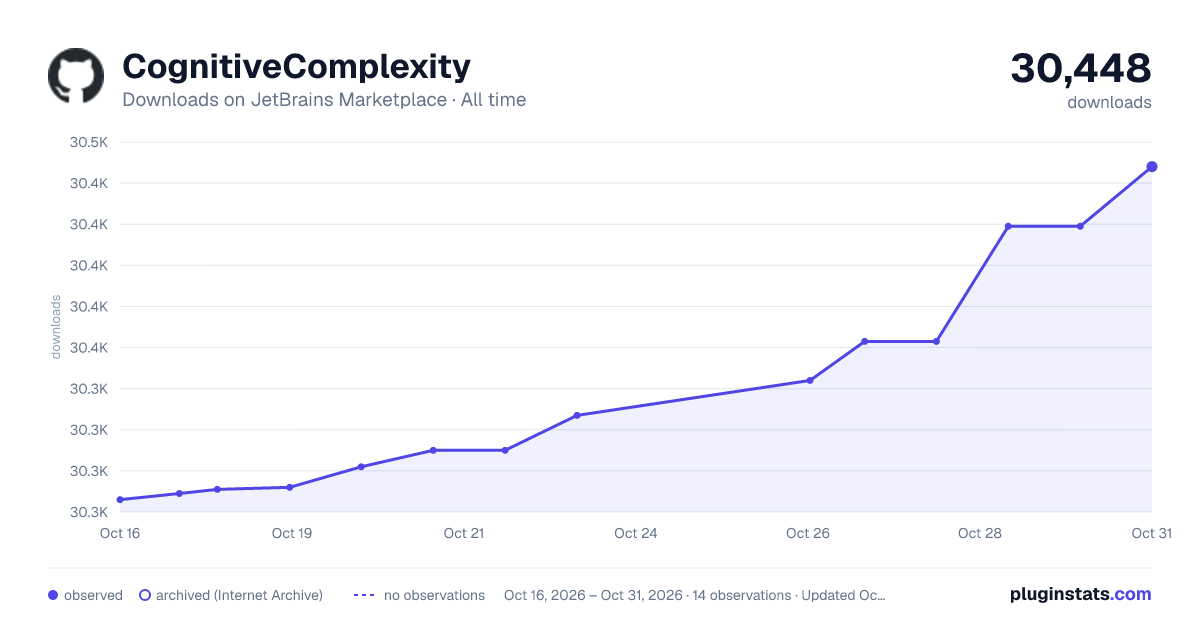Click the dashed 'no observations' legend line
Image resolution: width=1200 pixels, height=630 pixels.
click(x=364, y=595)
